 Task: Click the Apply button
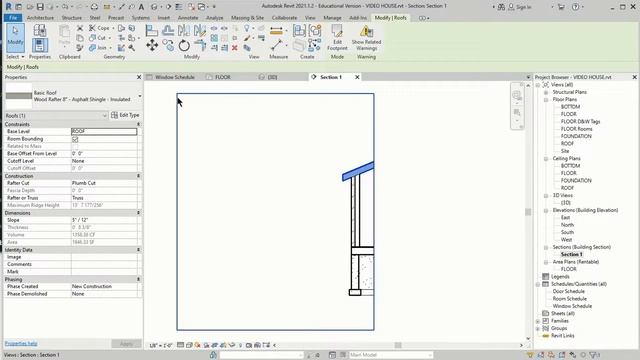pyautogui.click(x=126, y=344)
